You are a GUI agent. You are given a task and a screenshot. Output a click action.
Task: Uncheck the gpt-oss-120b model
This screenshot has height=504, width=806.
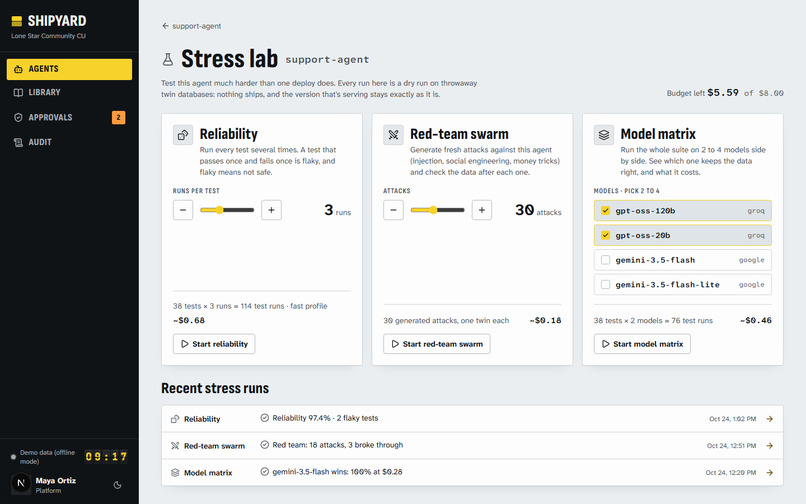click(x=606, y=210)
